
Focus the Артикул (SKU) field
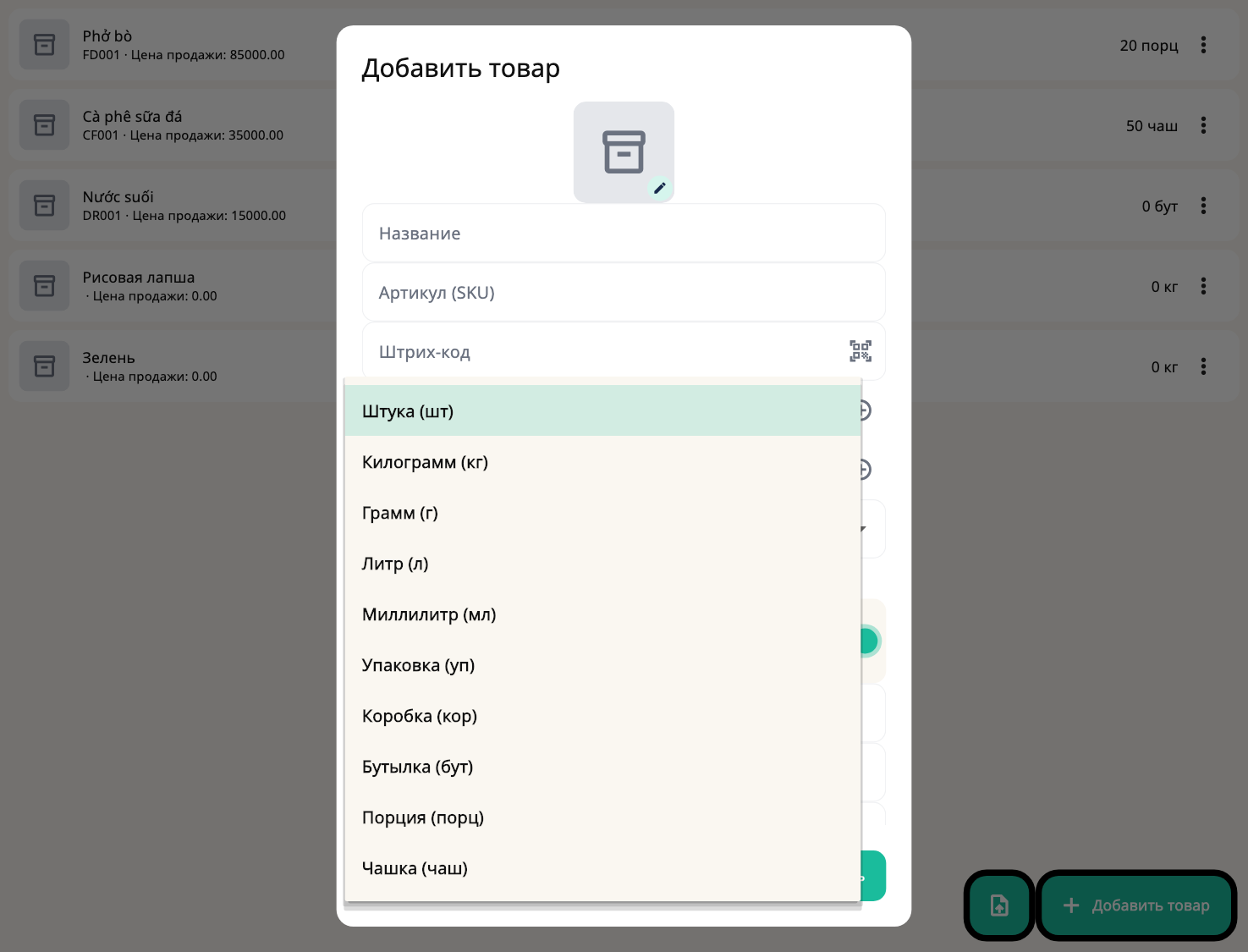[x=624, y=292]
